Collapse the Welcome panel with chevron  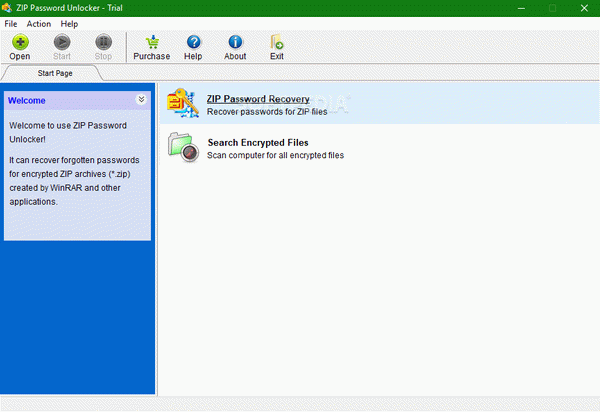point(141,99)
